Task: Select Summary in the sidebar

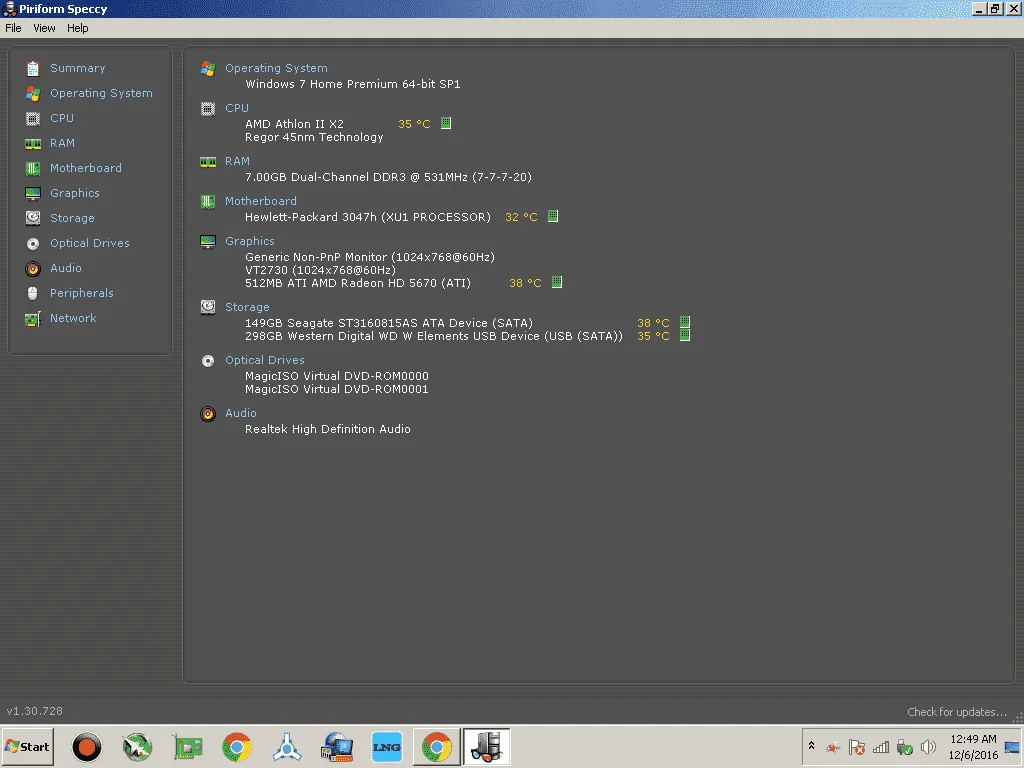Action: (77, 68)
